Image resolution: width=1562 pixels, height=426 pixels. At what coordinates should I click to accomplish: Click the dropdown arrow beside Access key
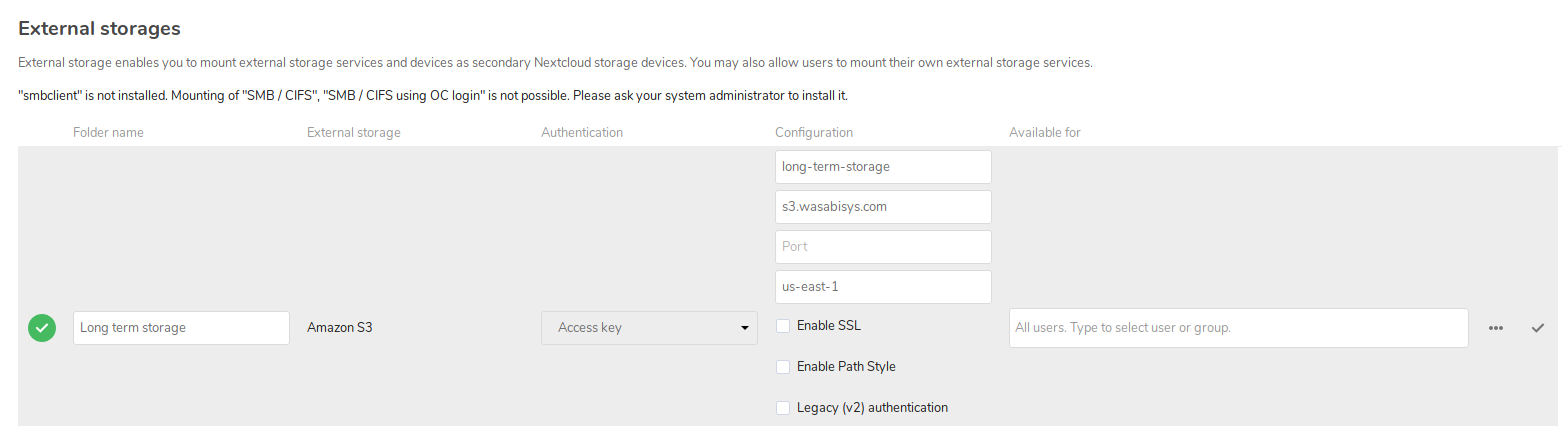pos(744,328)
